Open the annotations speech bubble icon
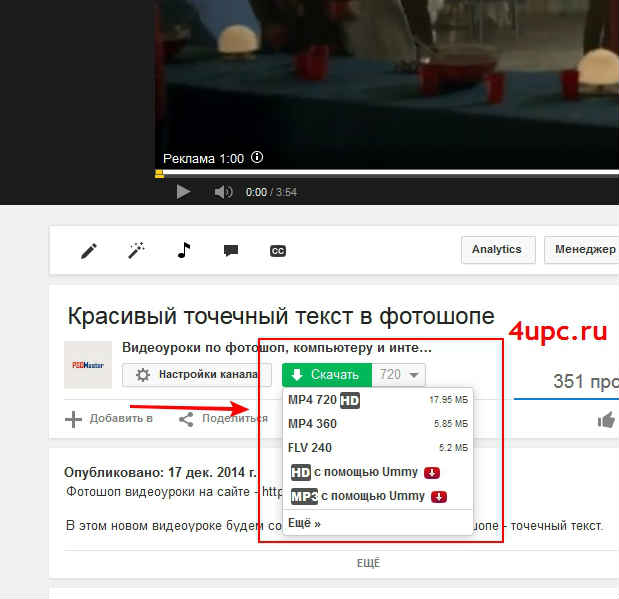The height and width of the screenshot is (599, 619). [230, 251]
